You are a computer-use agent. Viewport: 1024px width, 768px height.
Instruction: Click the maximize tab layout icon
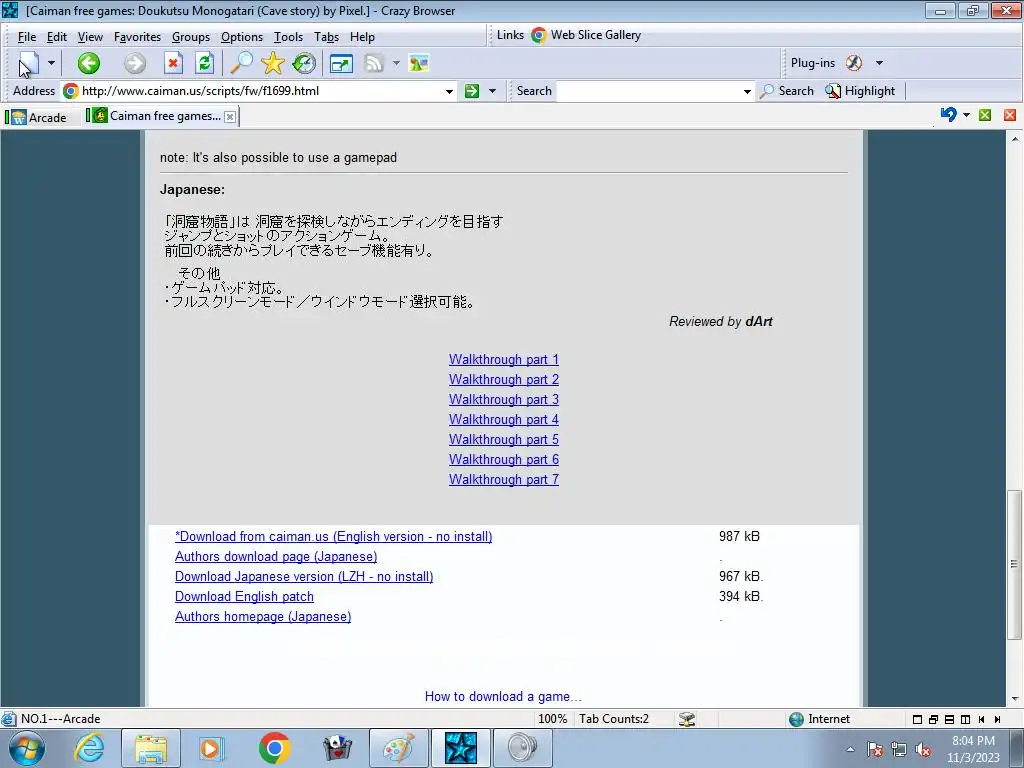pos(917,719)
